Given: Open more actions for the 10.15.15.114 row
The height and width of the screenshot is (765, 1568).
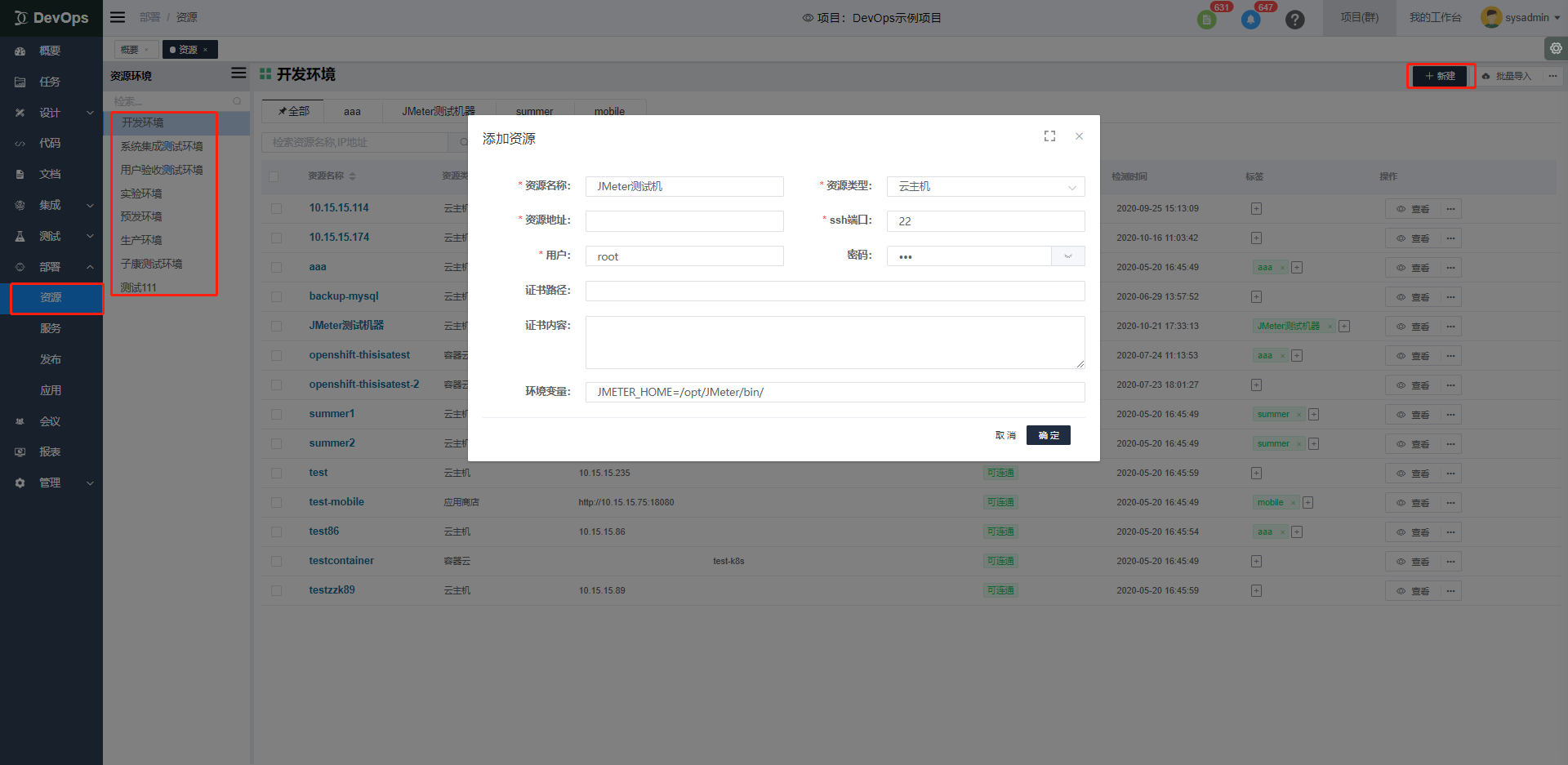Looking at the screenshot, I should [x=1450, y=209].
